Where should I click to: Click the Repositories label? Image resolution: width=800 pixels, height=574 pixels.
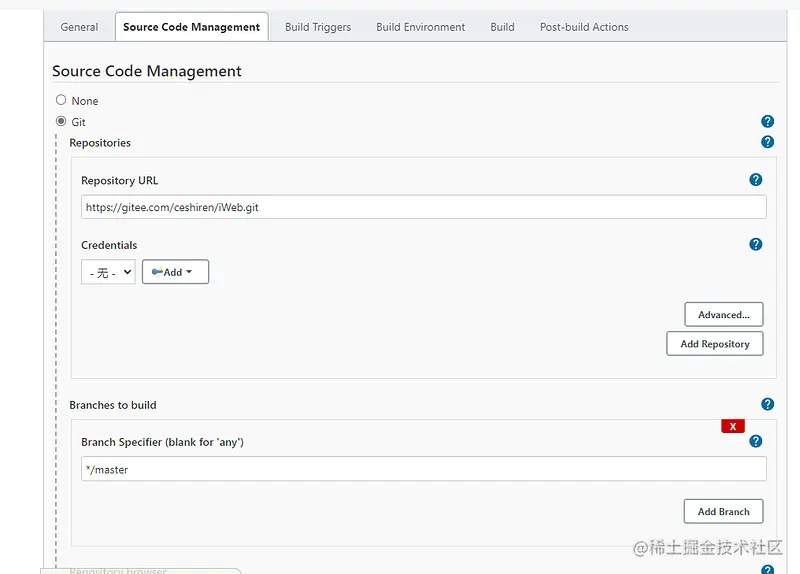pyautogui.click(x=100, y=143)
